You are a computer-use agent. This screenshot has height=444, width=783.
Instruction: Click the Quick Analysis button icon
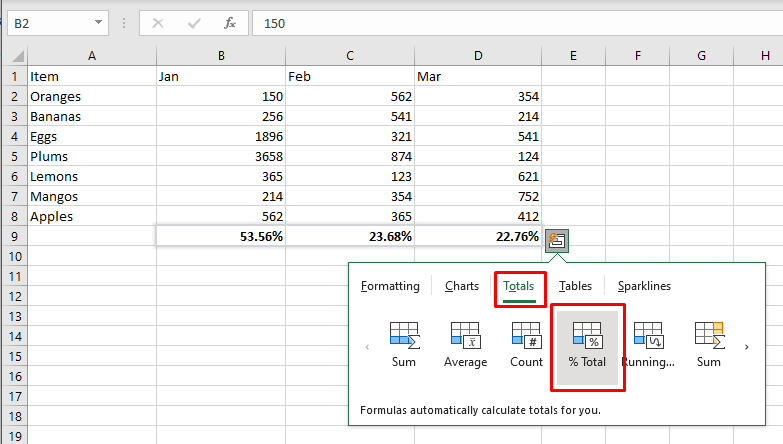[558, 240]
